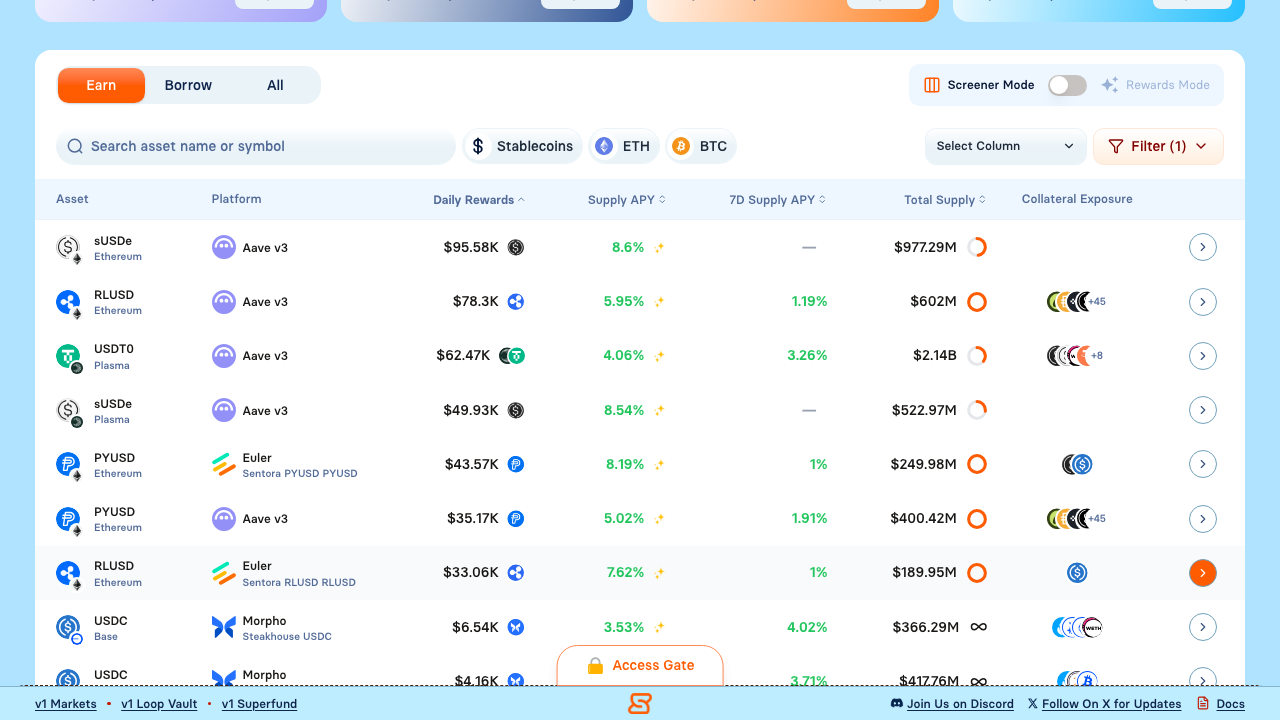Screen dimensions: 1280x720
Task: Click the Access Gate button
Action: [x=640, y=666]
